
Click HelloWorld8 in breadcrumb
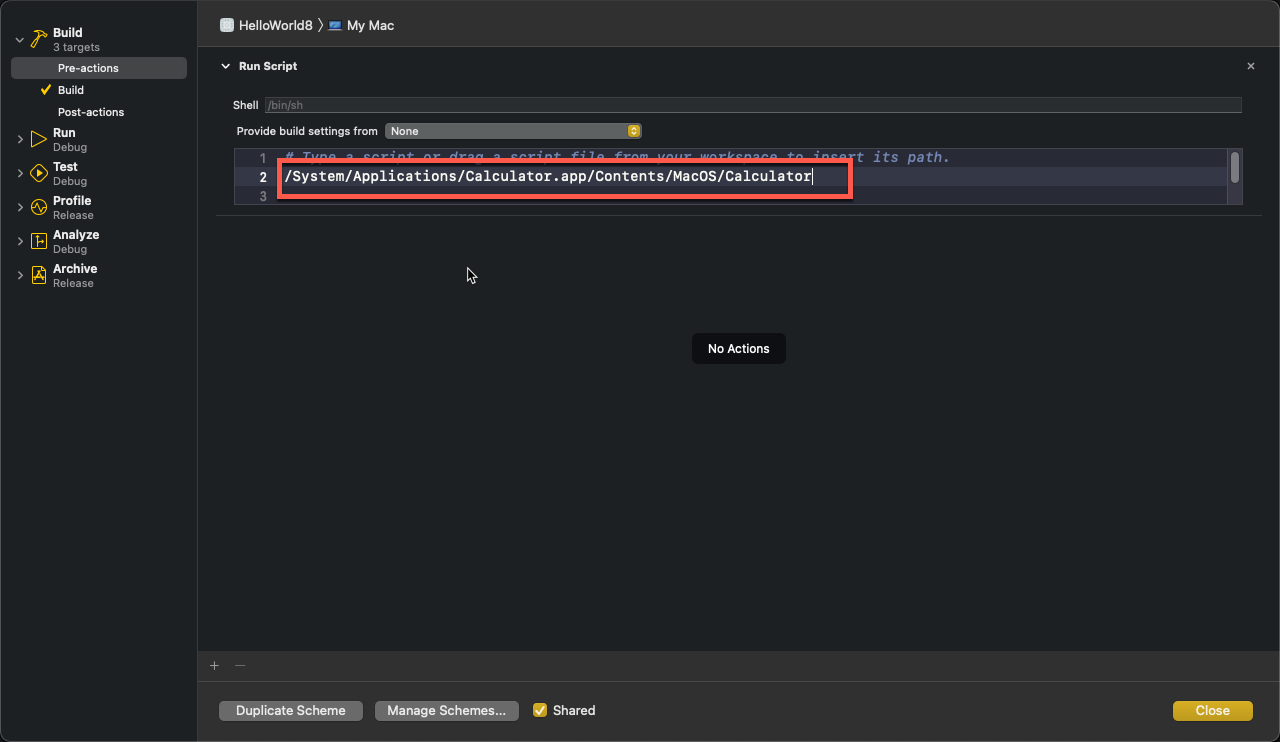[276, 25]
